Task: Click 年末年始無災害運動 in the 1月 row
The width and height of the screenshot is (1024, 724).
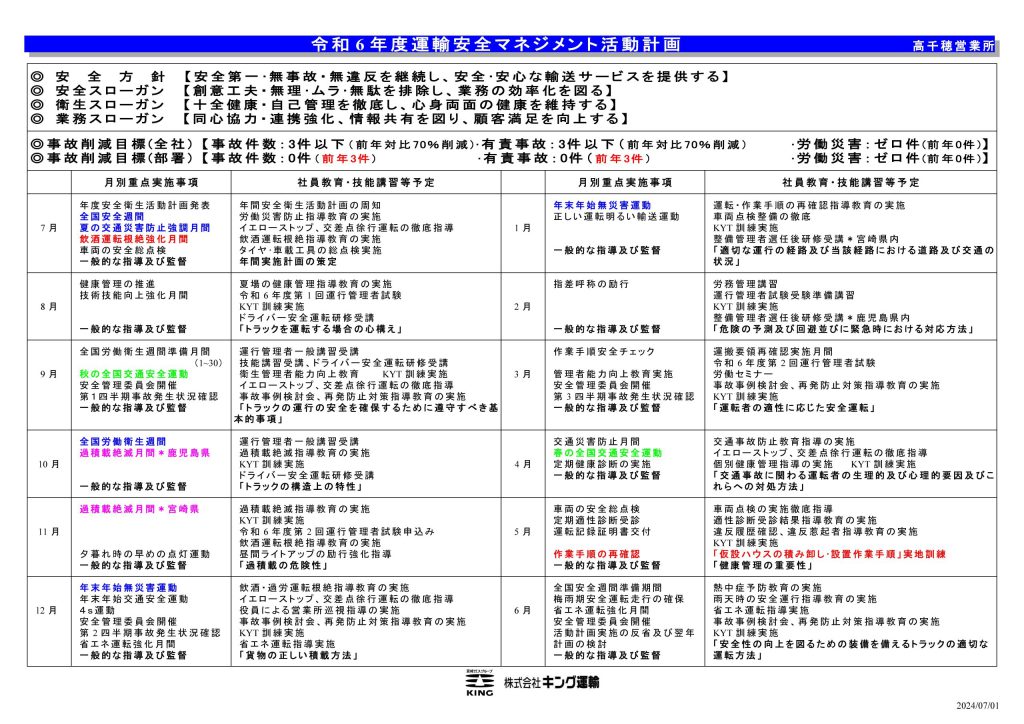Action: coord(602,205)
